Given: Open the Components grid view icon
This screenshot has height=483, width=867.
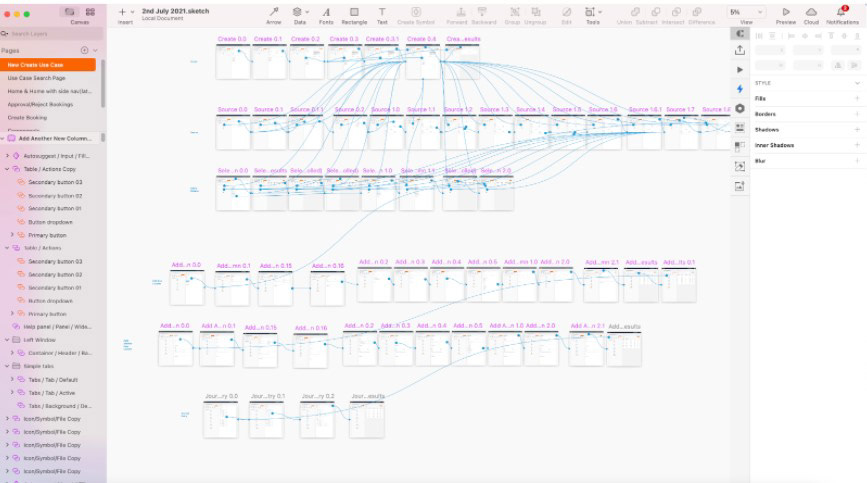Looking at the screenshot, I should coord(90,12).
